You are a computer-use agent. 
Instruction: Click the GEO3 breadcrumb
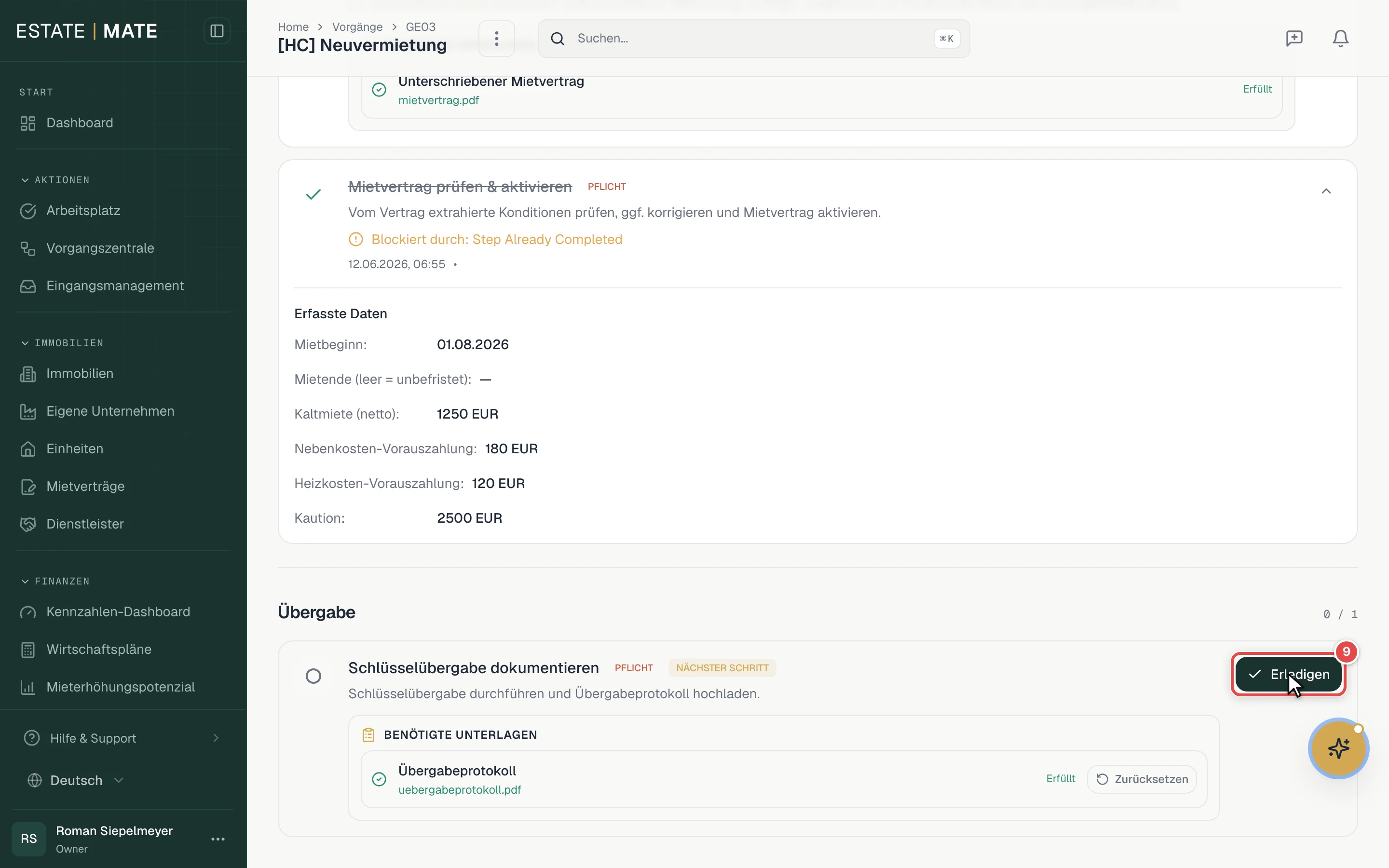pyautogui.click(x=421, y=27)
